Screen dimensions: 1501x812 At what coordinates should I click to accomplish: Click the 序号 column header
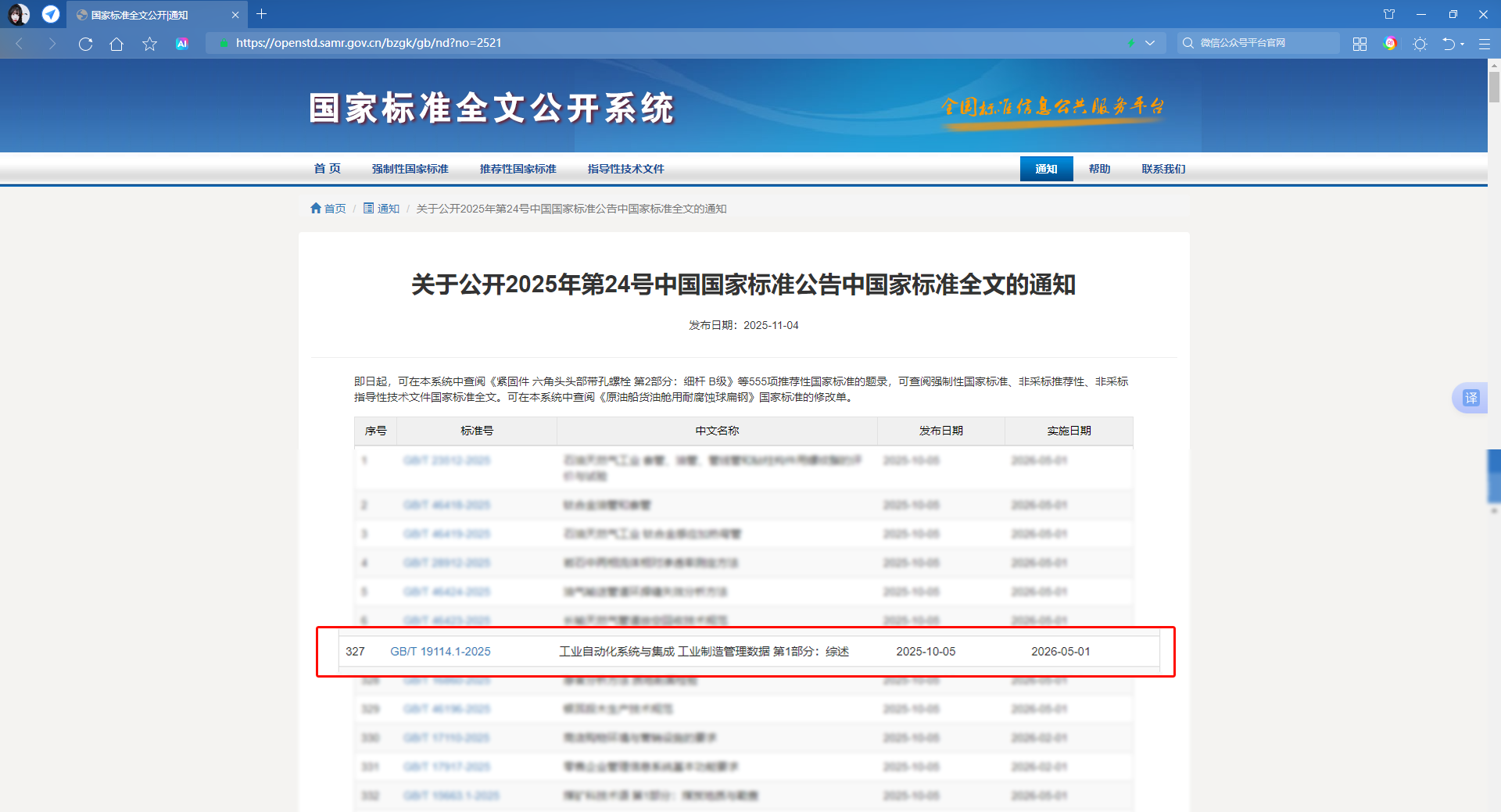pos(376,431)
